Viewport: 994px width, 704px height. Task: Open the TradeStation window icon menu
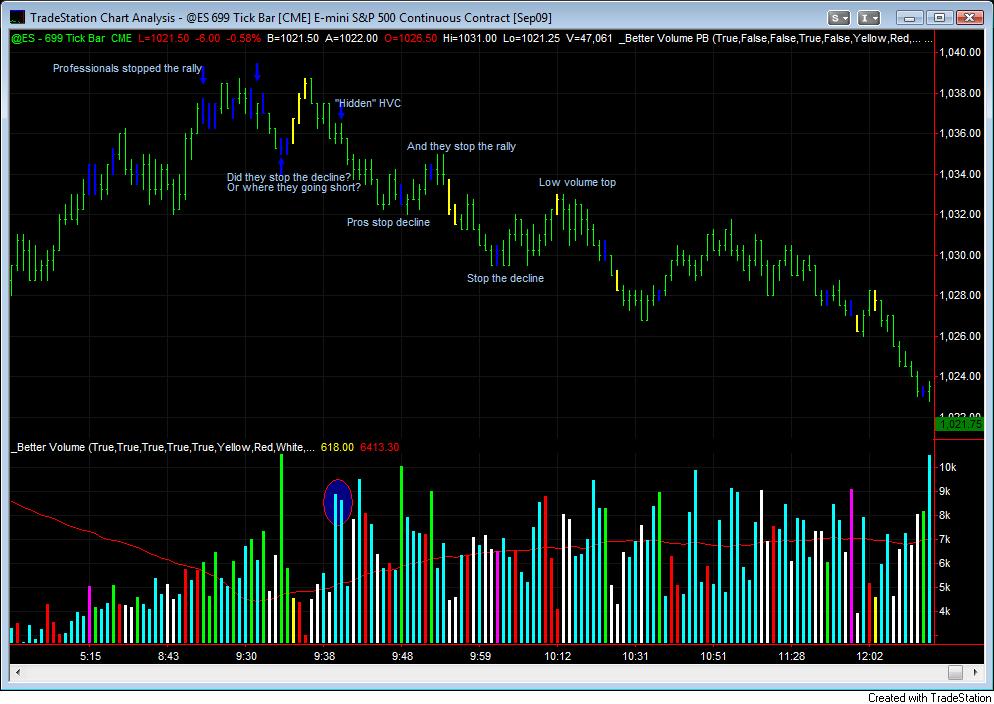coord(19,18)
